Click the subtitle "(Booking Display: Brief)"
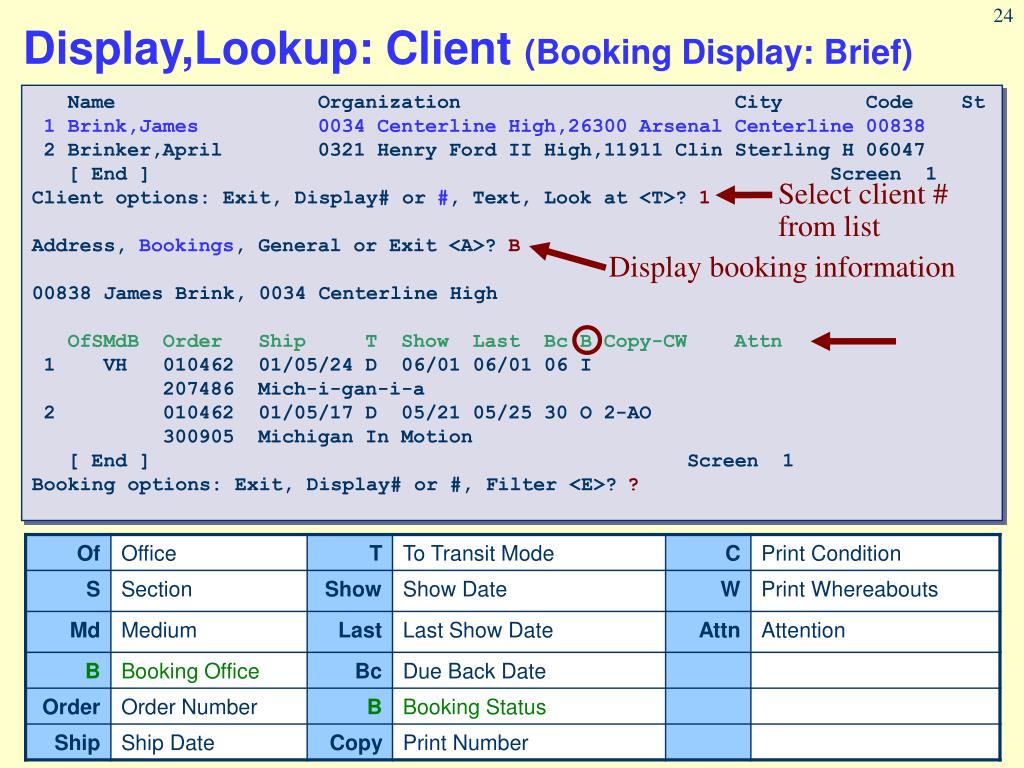 718,52
